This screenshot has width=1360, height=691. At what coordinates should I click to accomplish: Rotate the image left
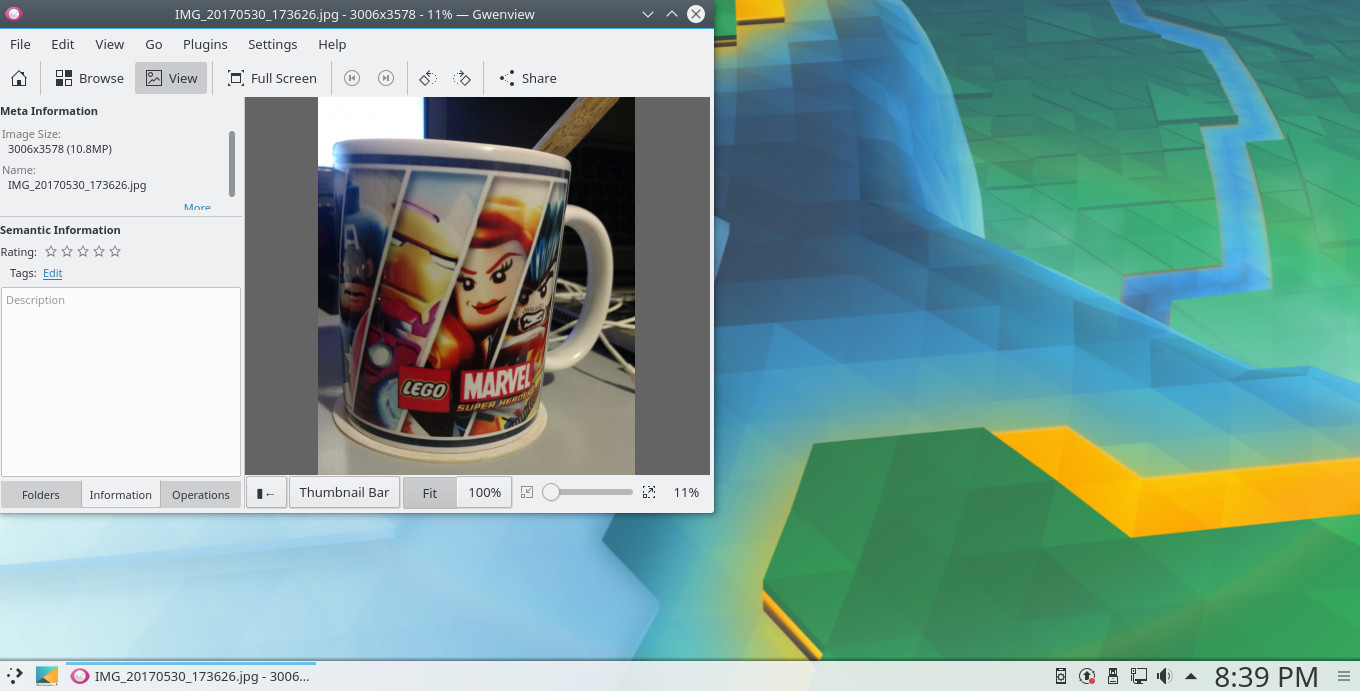point(428,78)
